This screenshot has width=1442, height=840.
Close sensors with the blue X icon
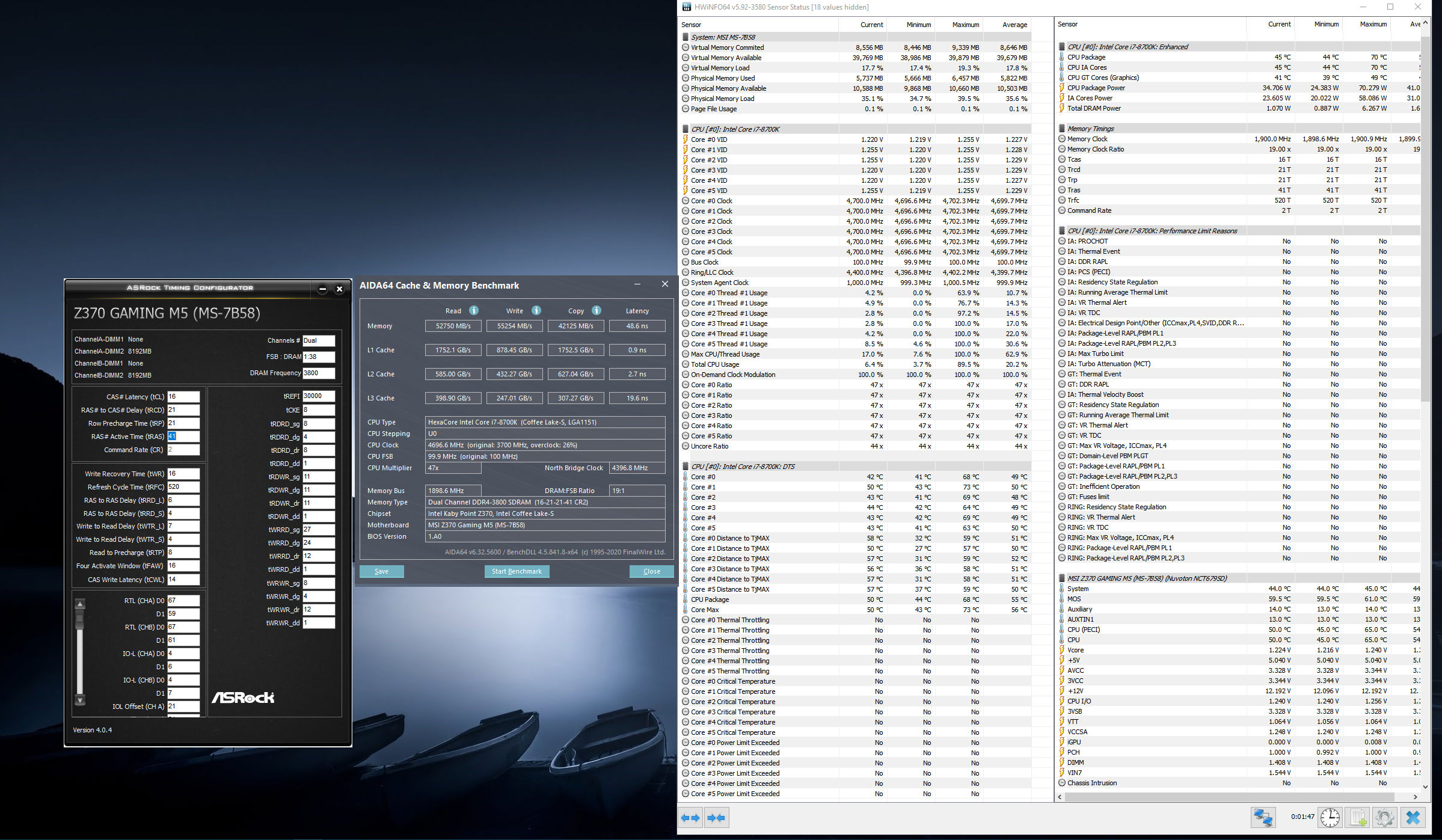pos(1413,818)
